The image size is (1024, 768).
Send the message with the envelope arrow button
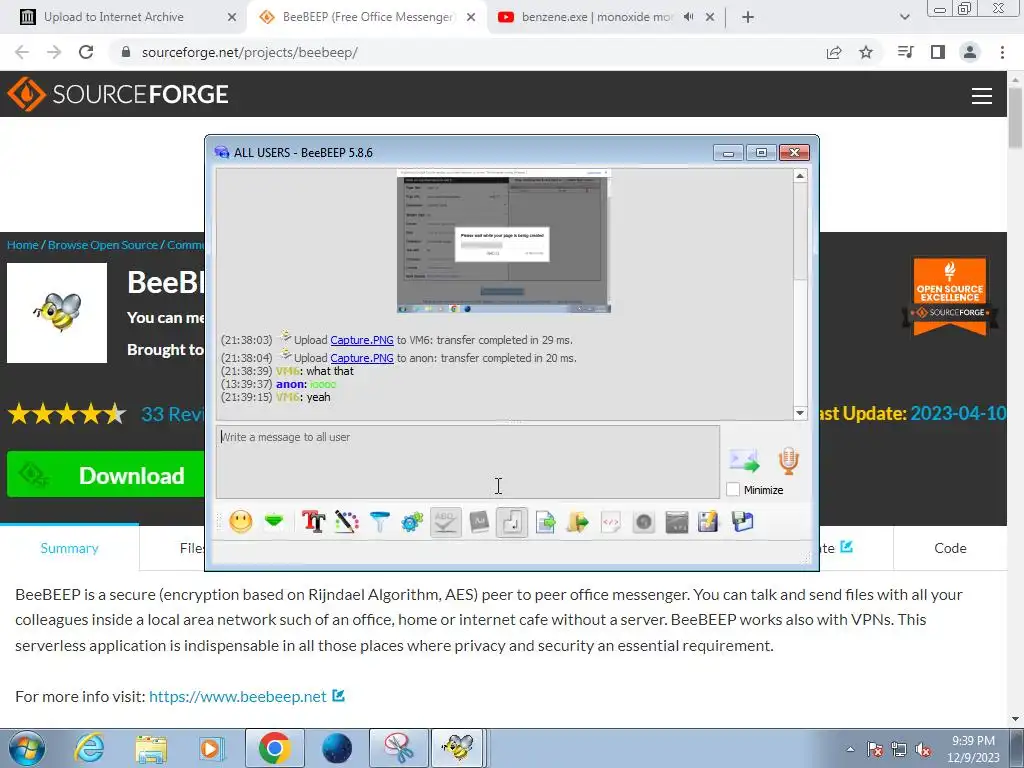tap(744, 461)
